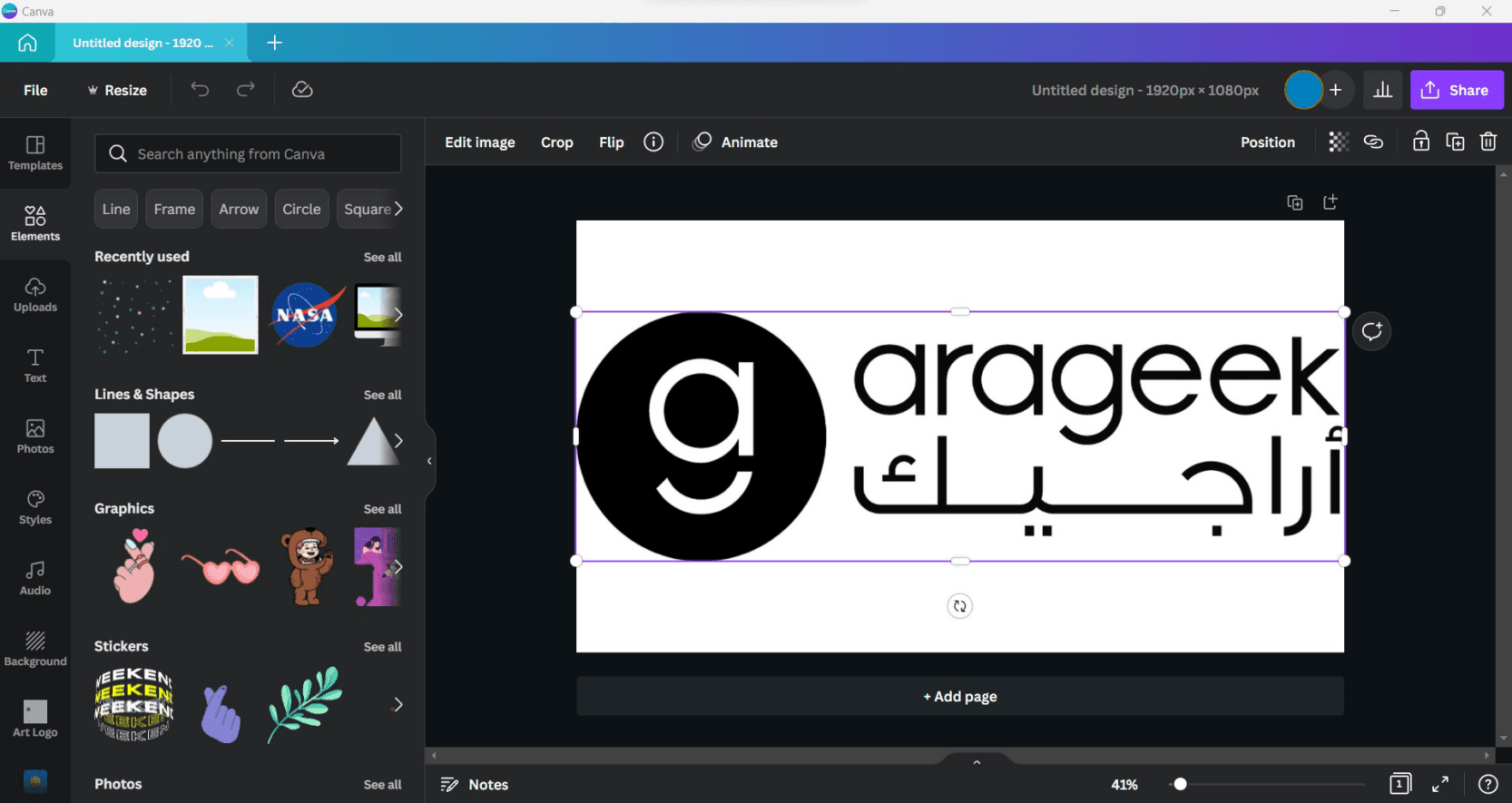Collapse the side panel handle
1512x803 pixels.
pos(429,461)
